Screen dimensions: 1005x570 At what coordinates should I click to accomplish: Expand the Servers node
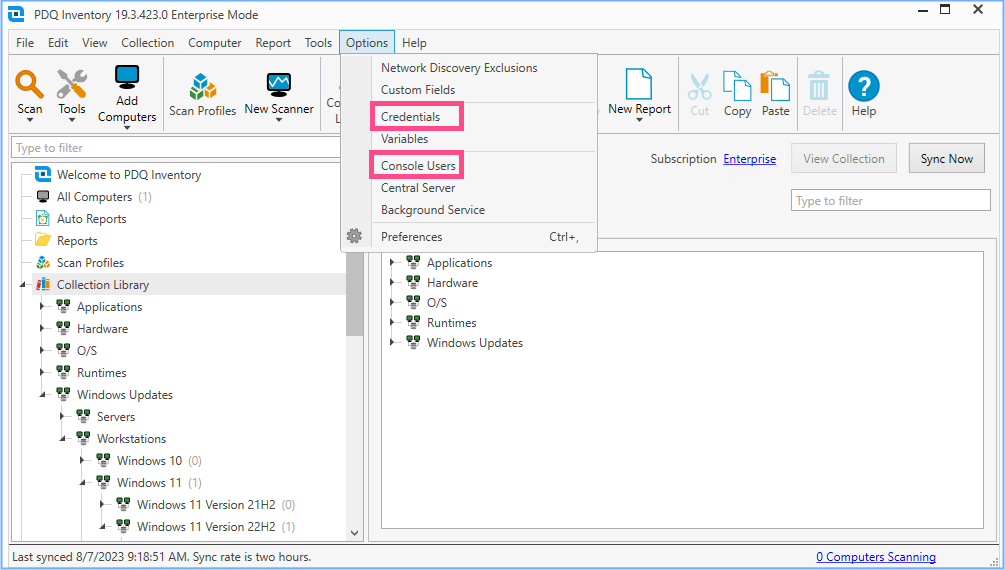pyautogui.click(x=62, y=417)
